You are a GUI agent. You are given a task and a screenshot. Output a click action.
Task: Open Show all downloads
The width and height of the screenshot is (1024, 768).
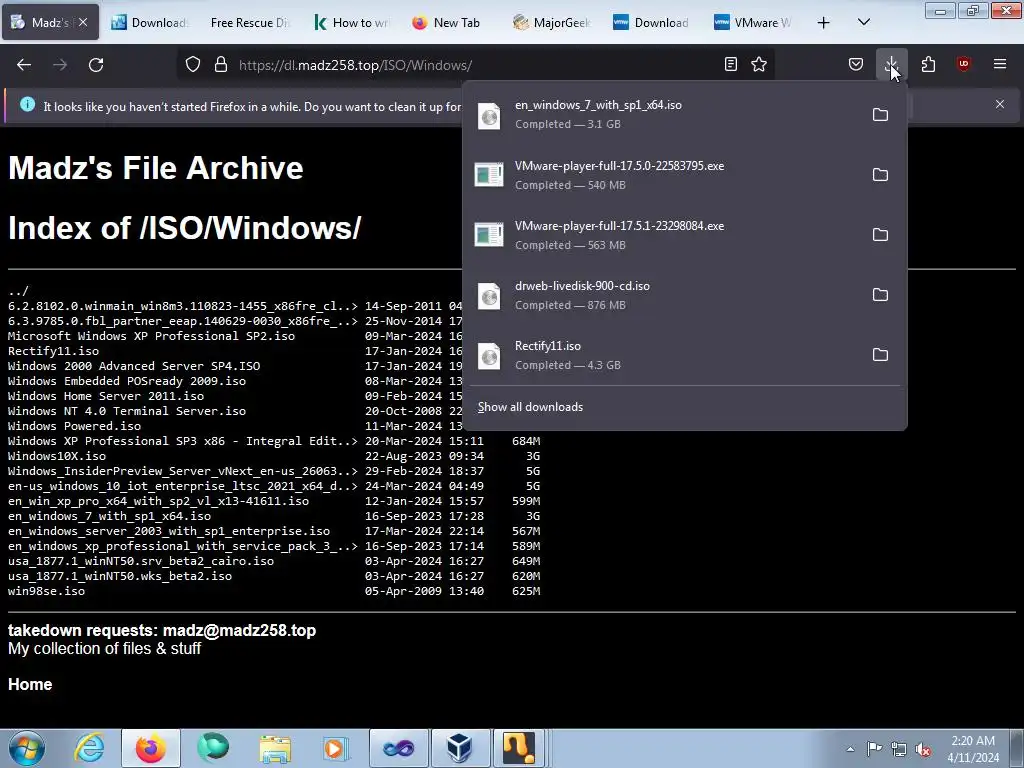(530, 407)
